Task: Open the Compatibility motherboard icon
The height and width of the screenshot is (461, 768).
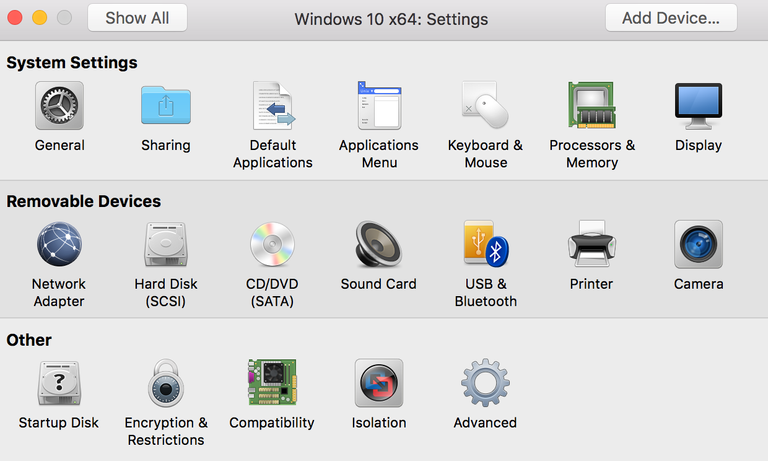Action: 272,382
